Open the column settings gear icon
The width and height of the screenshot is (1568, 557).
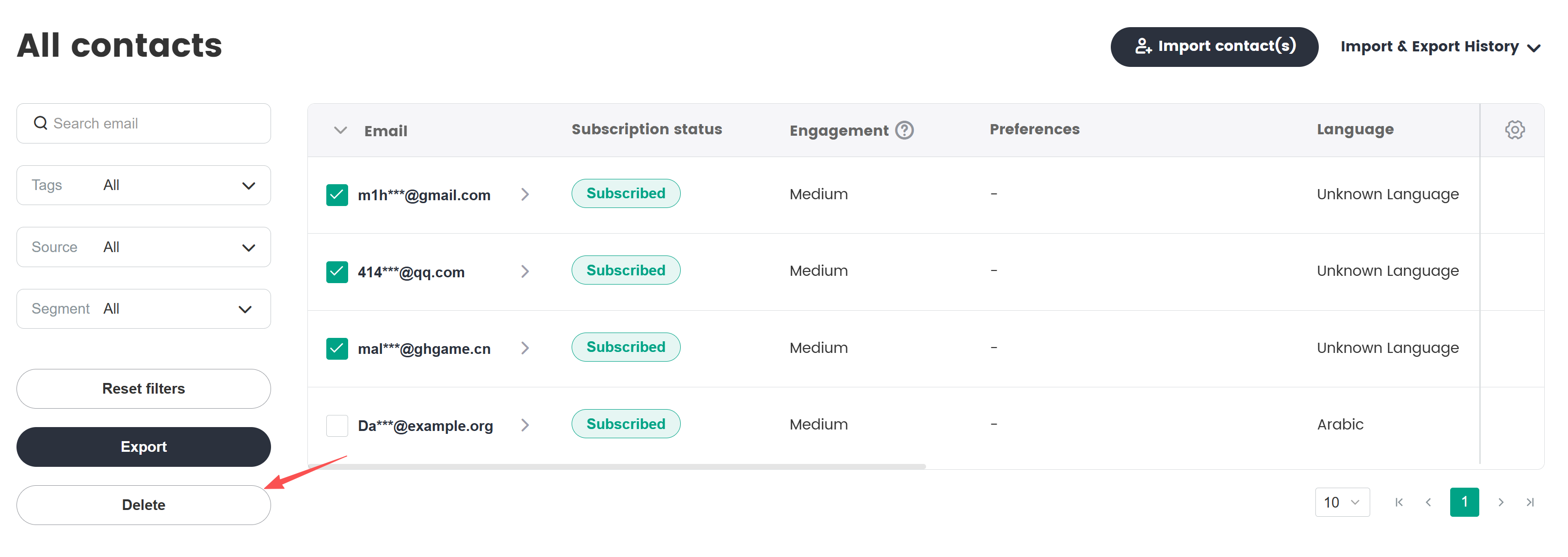click(x=1515, y=129)
